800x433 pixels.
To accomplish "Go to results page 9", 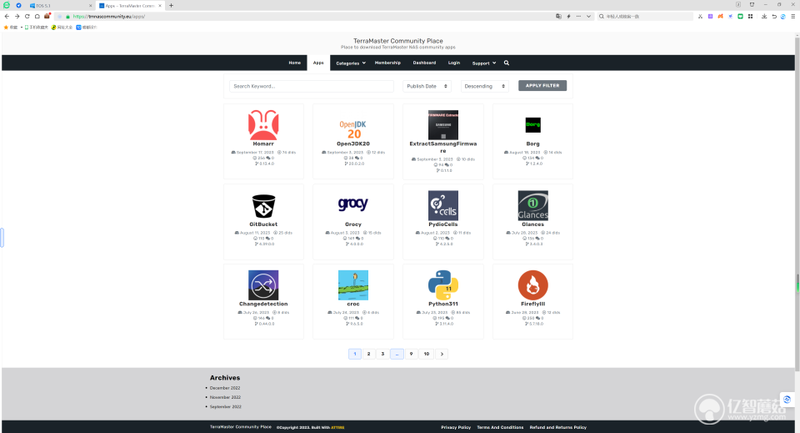I will click(411, 353).
